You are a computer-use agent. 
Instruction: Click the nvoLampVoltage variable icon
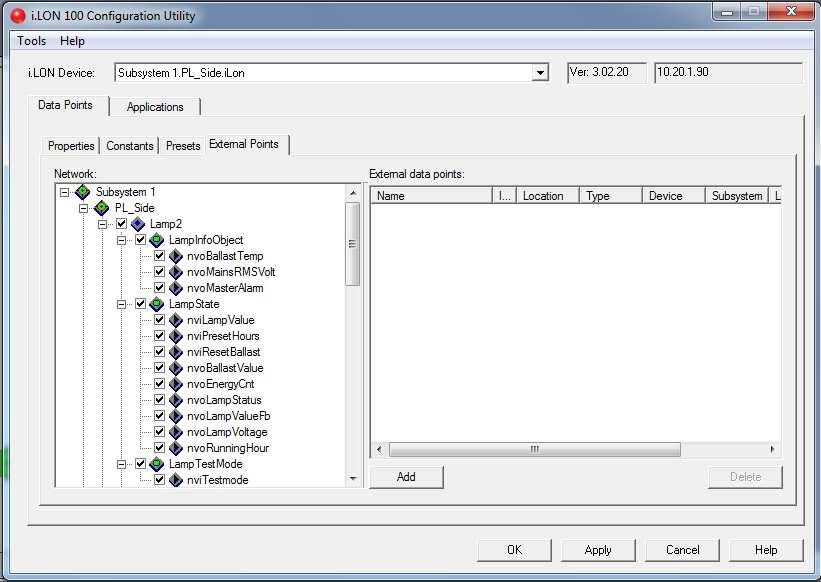pos(176,432)
